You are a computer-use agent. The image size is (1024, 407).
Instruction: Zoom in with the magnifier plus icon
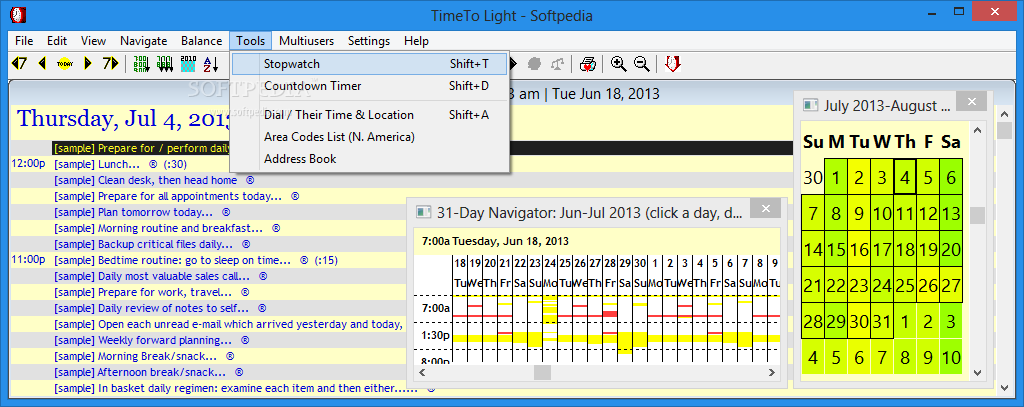click(x=618, y=63)
